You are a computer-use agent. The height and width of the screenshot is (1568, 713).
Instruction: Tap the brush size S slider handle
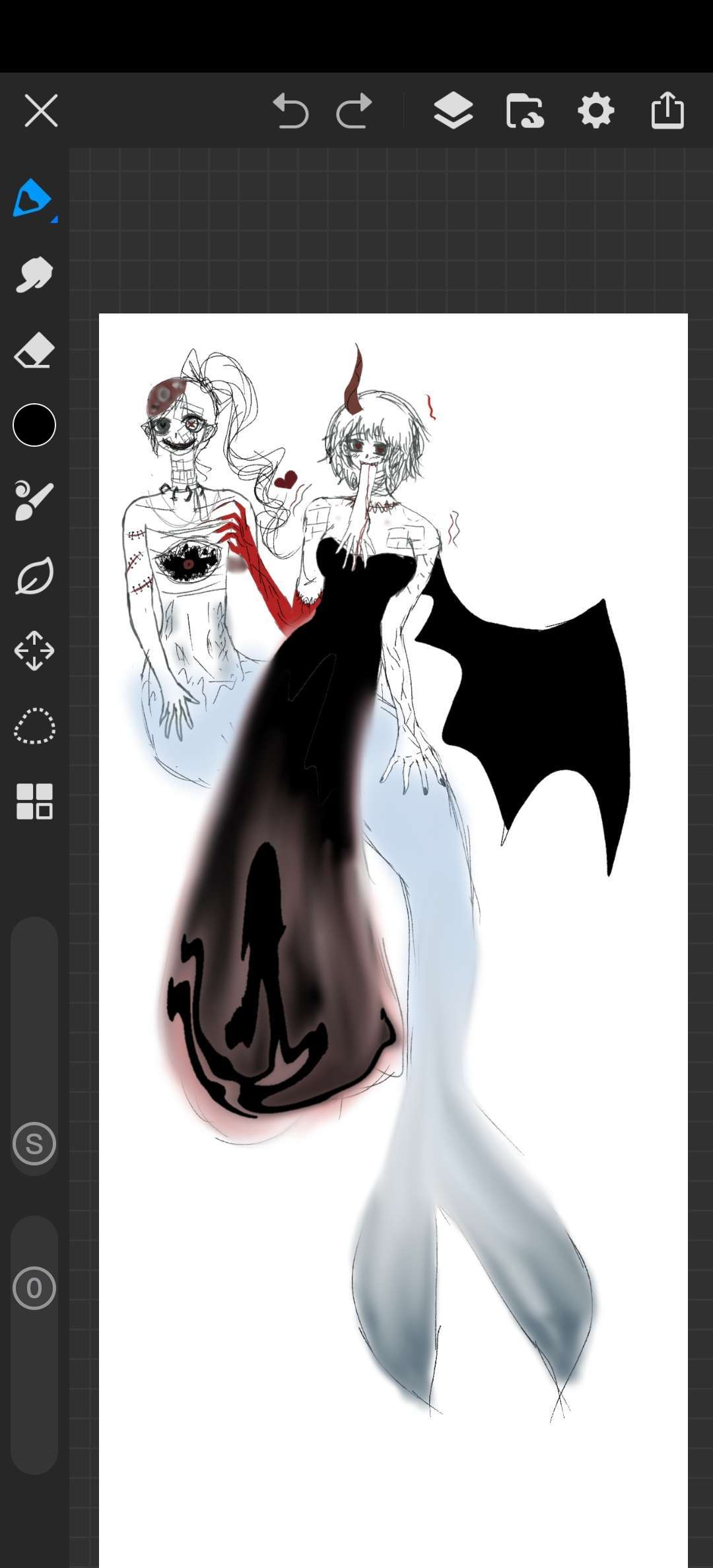pyautogui.click(x=34, y=1144)
